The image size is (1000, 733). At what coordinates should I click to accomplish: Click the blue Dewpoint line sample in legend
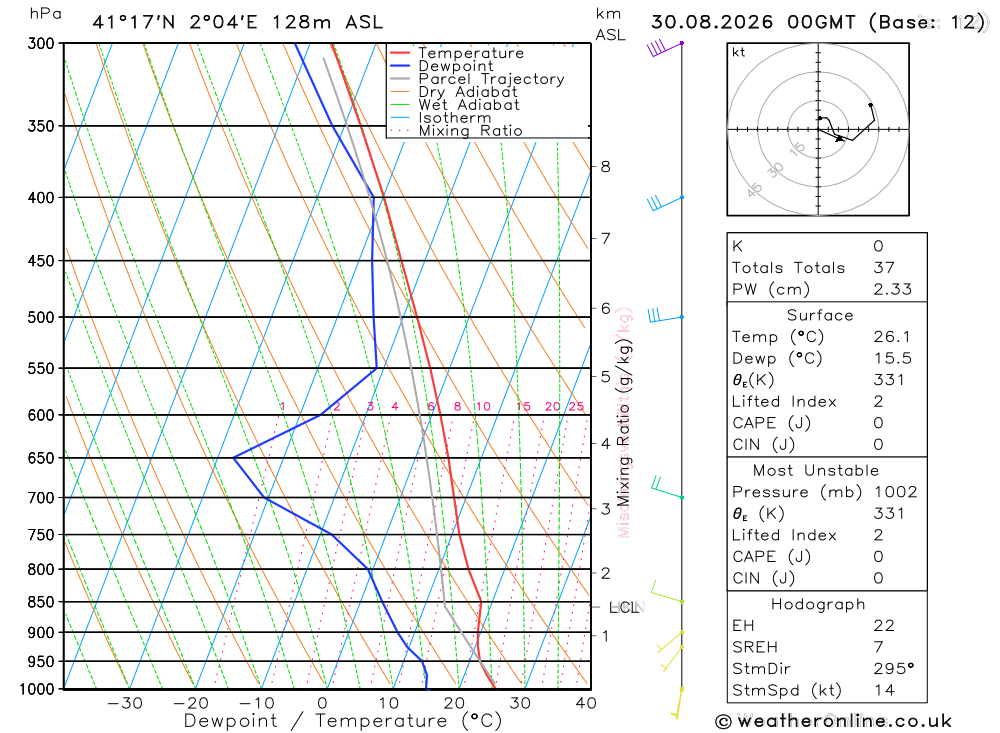[400, 66]
